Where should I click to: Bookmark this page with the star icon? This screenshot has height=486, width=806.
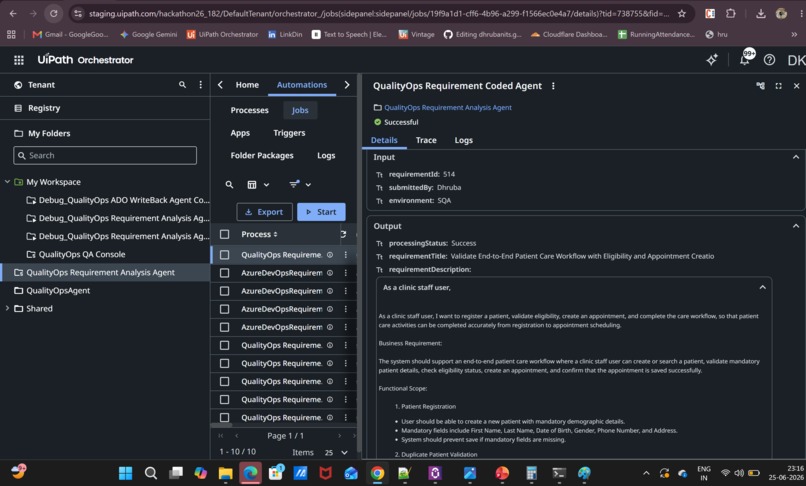pyautogui.click(x=682, y=14)
